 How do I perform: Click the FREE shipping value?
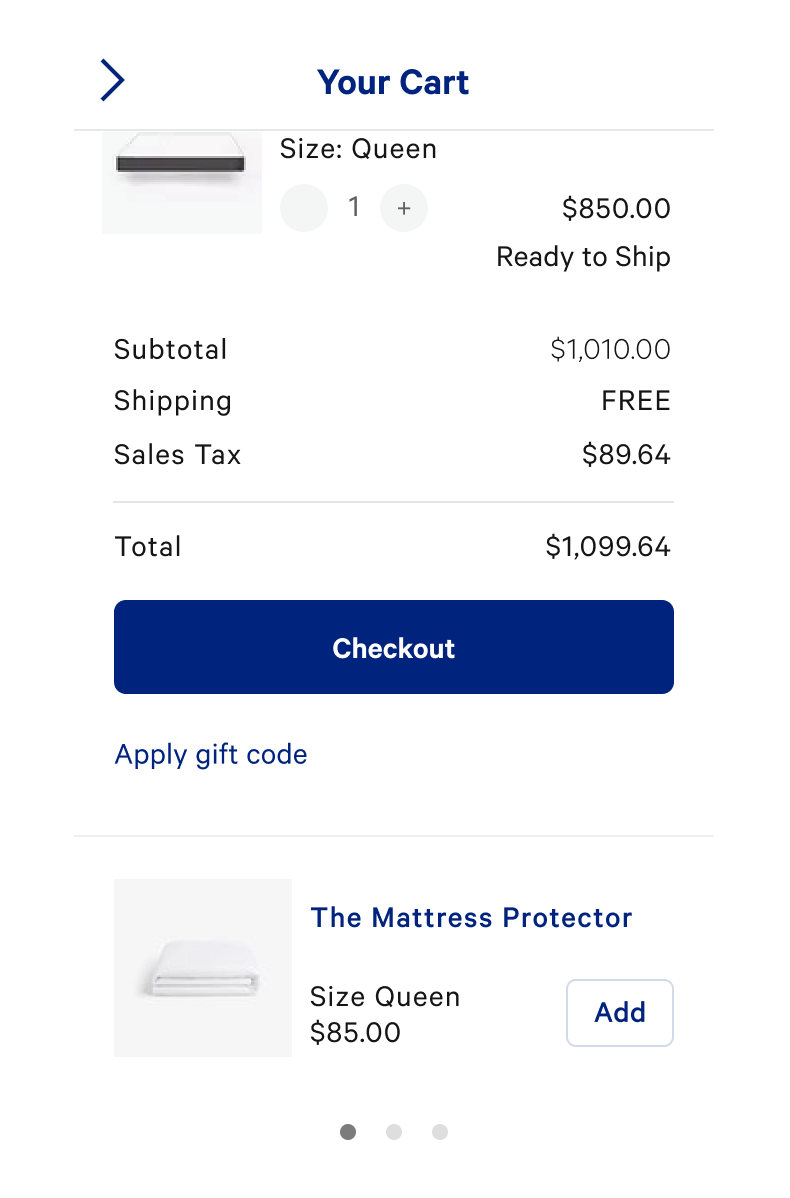click(x=636, y=401)
